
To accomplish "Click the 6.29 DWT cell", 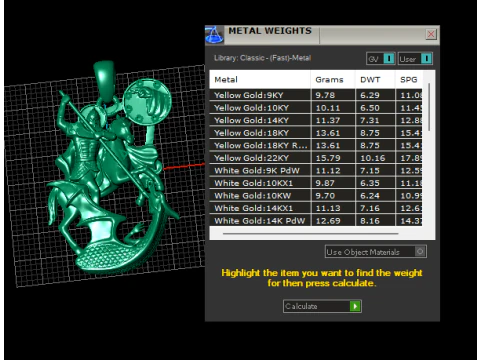I will click(375, 95).
